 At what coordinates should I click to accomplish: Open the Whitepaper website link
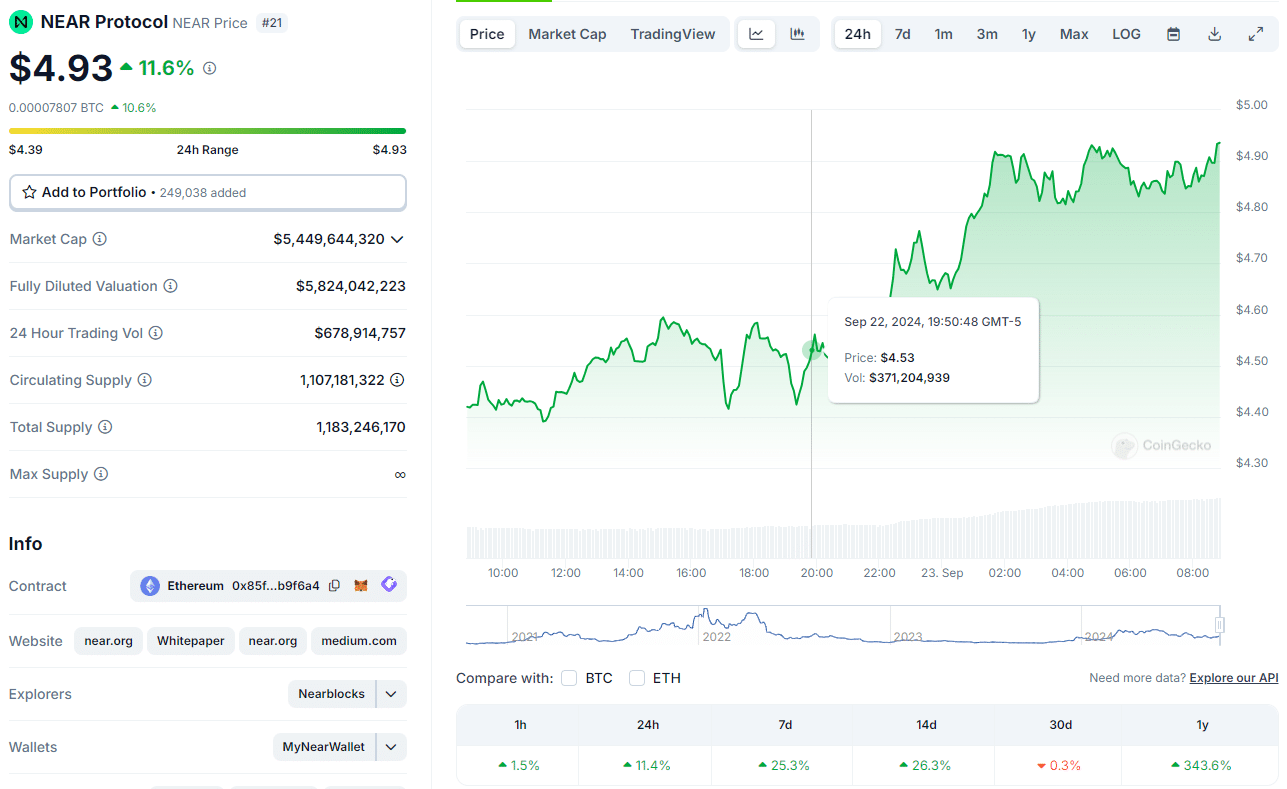(191, 641)
